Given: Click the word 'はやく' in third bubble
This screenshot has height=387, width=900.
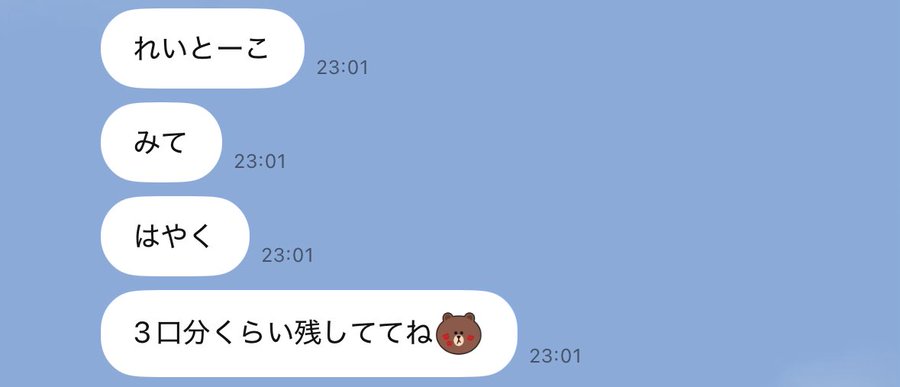Looking at the screenshot, I should pos(174,236).
